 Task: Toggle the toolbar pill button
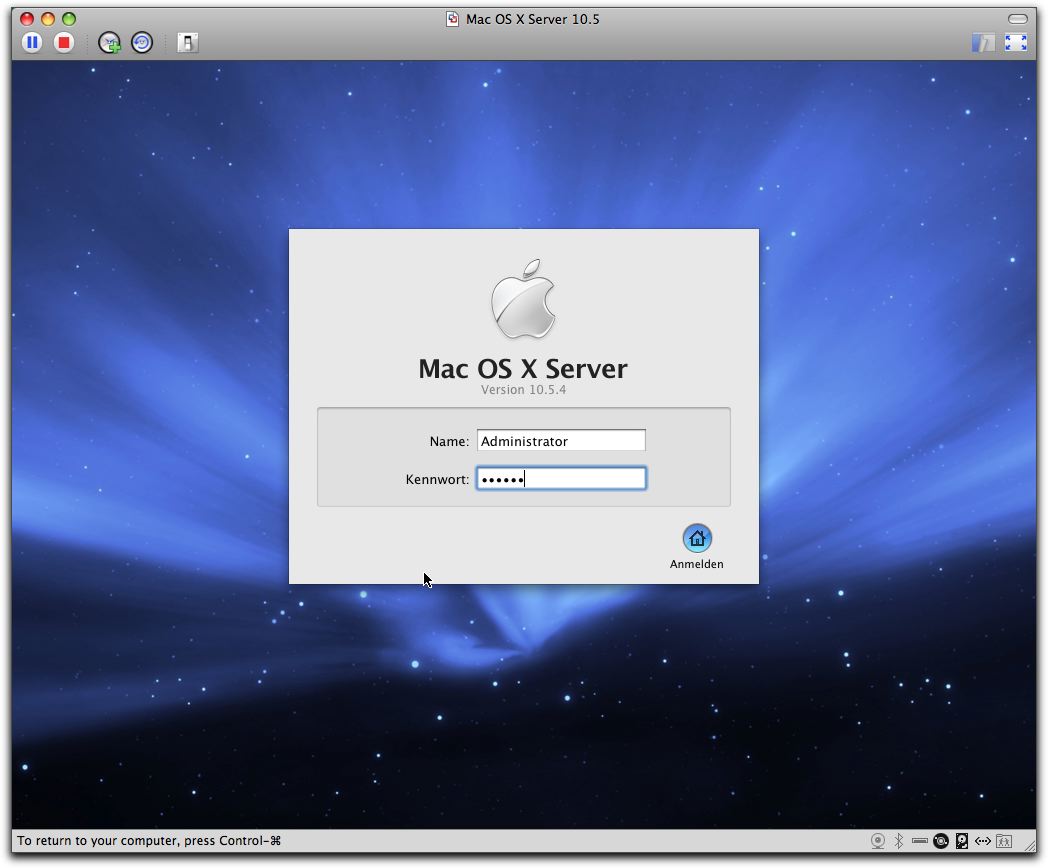(1017, 19)
